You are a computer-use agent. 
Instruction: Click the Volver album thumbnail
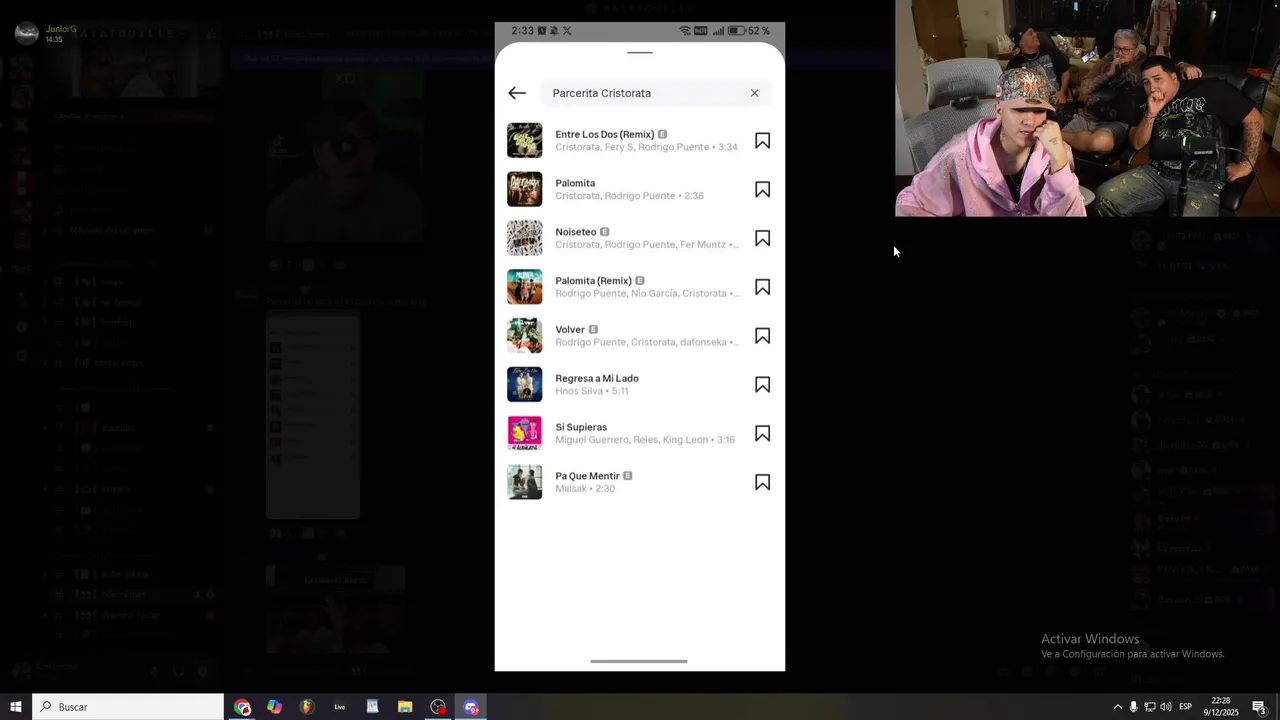525,336
